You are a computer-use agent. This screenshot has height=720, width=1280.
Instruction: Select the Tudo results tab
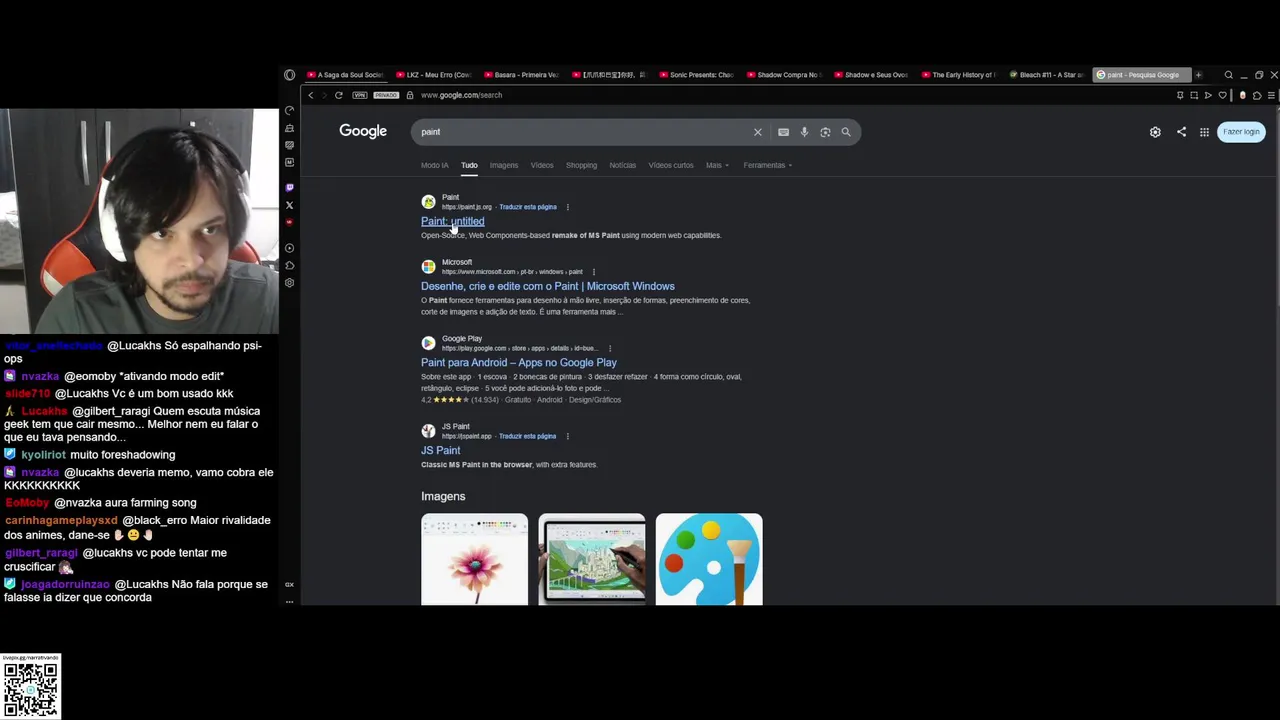coord(469,165)
